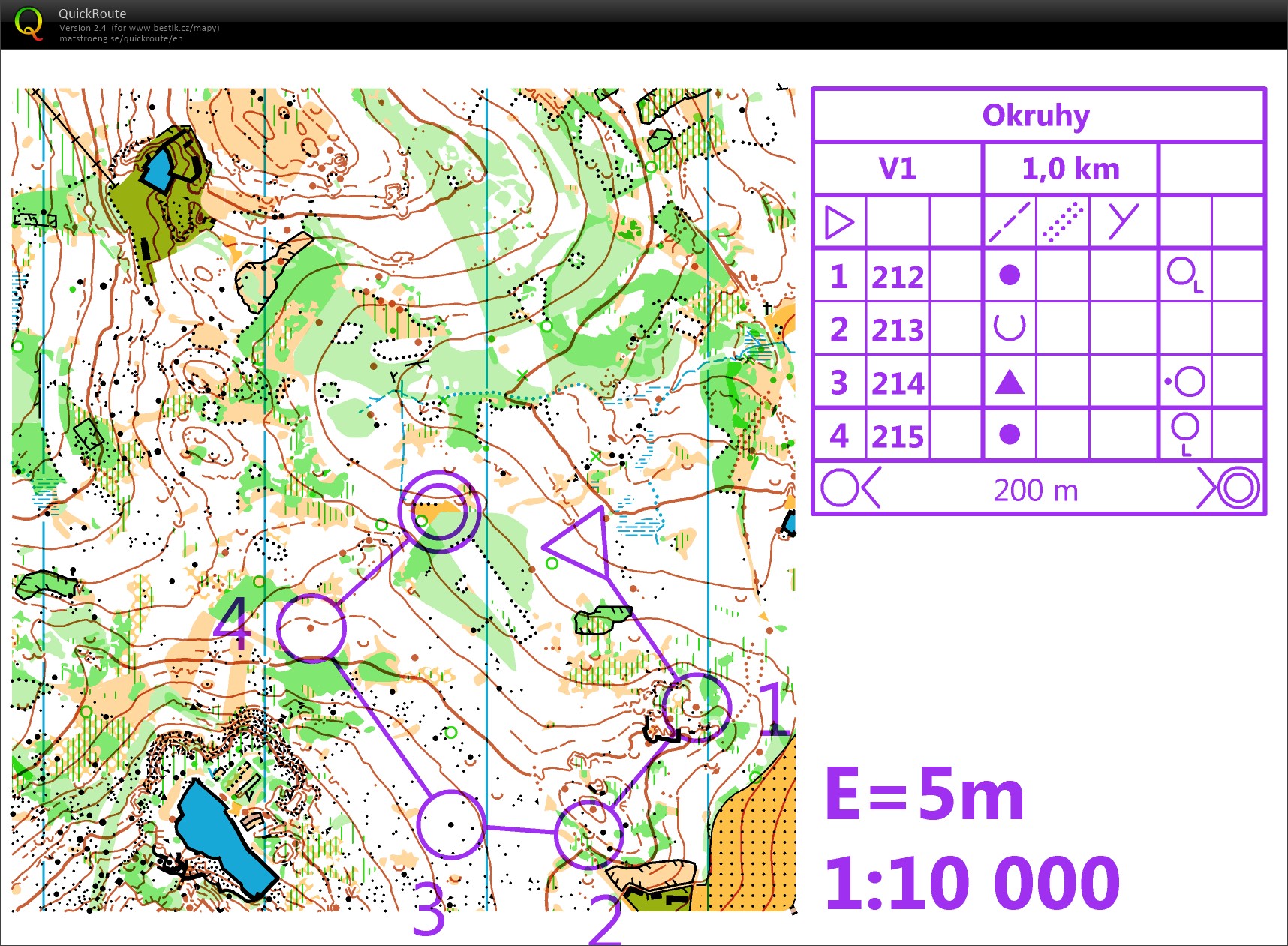Click the 1:10 000 scale text
Image resolution: width=1288 pixels, height=946 pixels.
pos(972,882)
